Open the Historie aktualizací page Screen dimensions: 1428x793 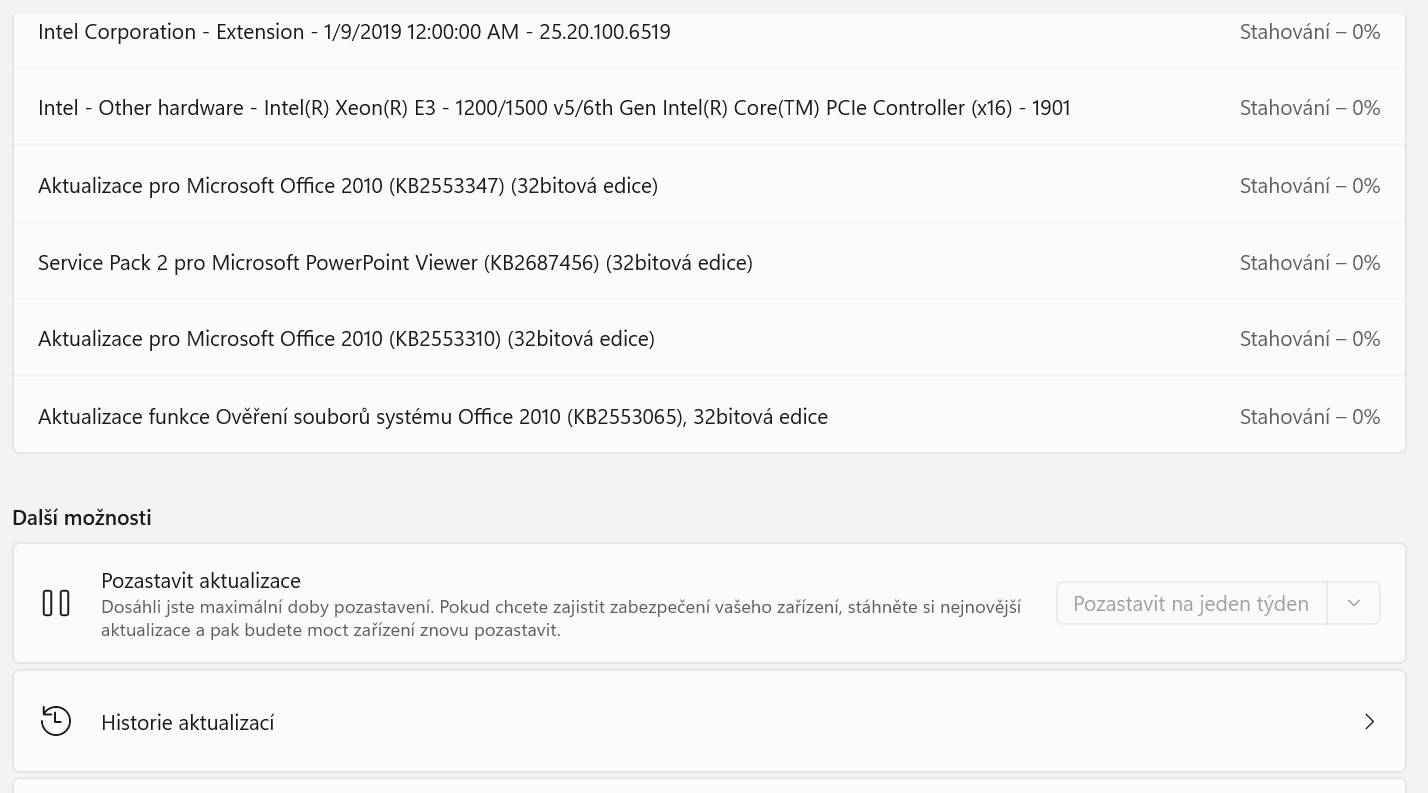[709, 721]
